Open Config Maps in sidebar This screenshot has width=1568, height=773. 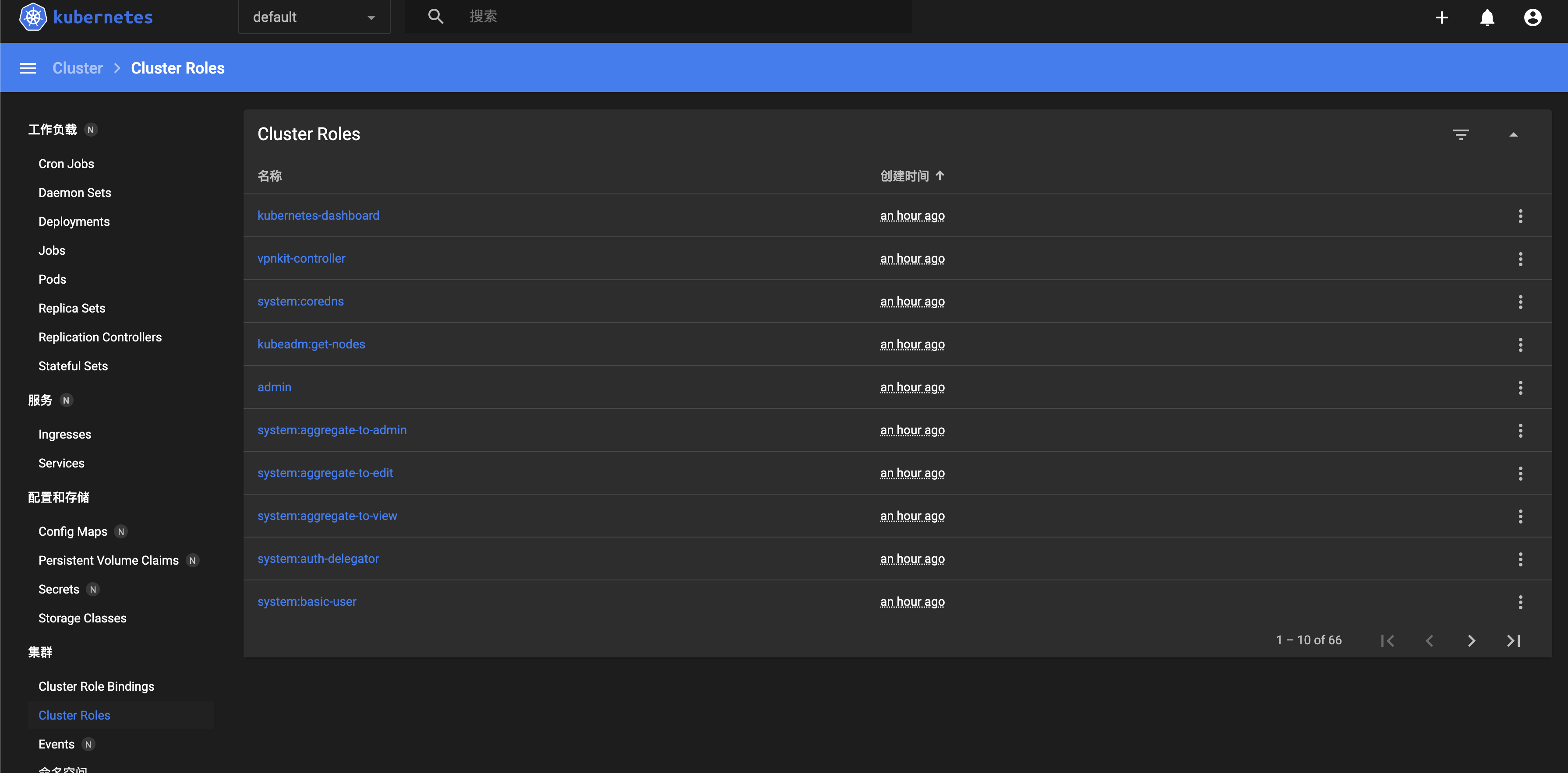pos(73,531)
